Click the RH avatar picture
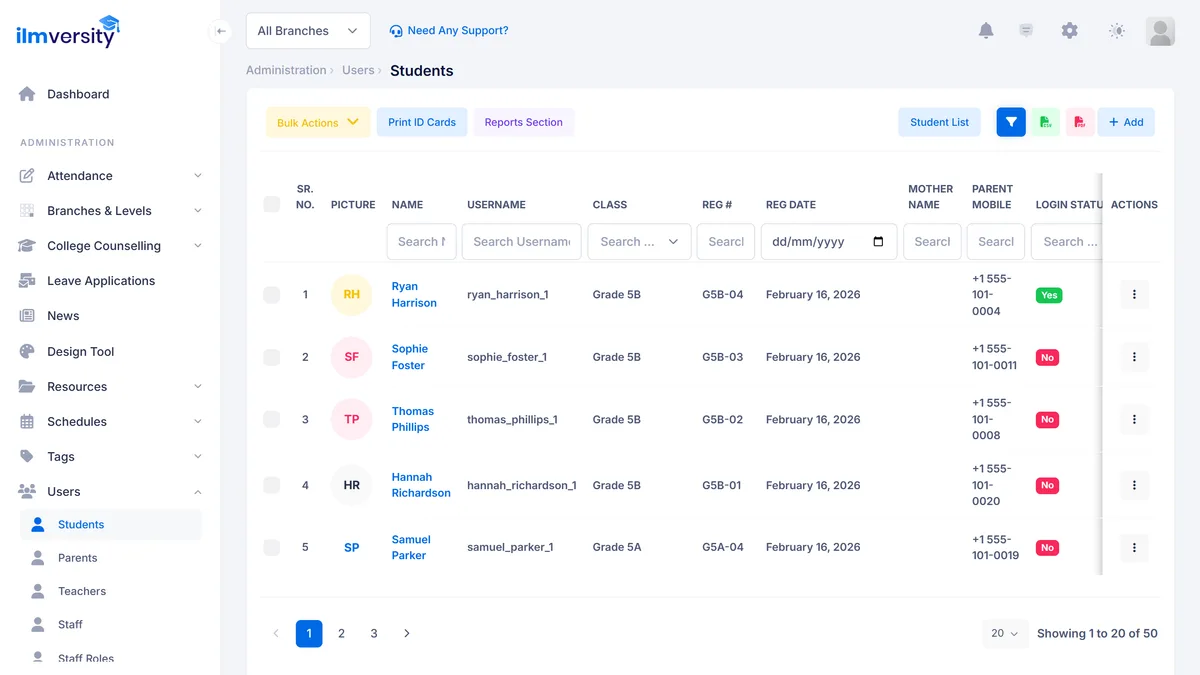Image resolution: width=1200 pixels, height=675 pixels. (352, 295)
